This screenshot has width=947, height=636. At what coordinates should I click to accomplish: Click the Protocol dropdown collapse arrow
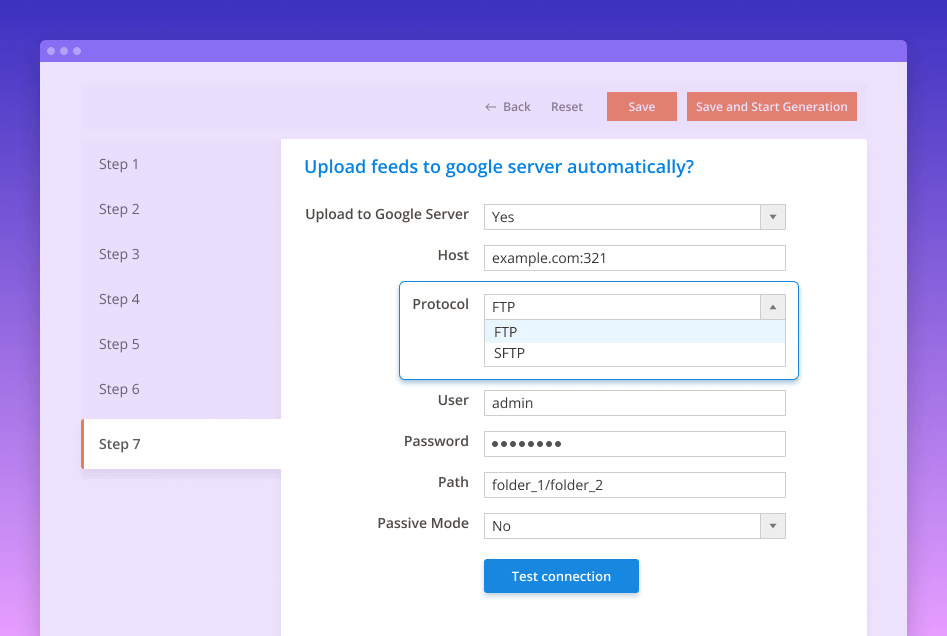[771, 307]
